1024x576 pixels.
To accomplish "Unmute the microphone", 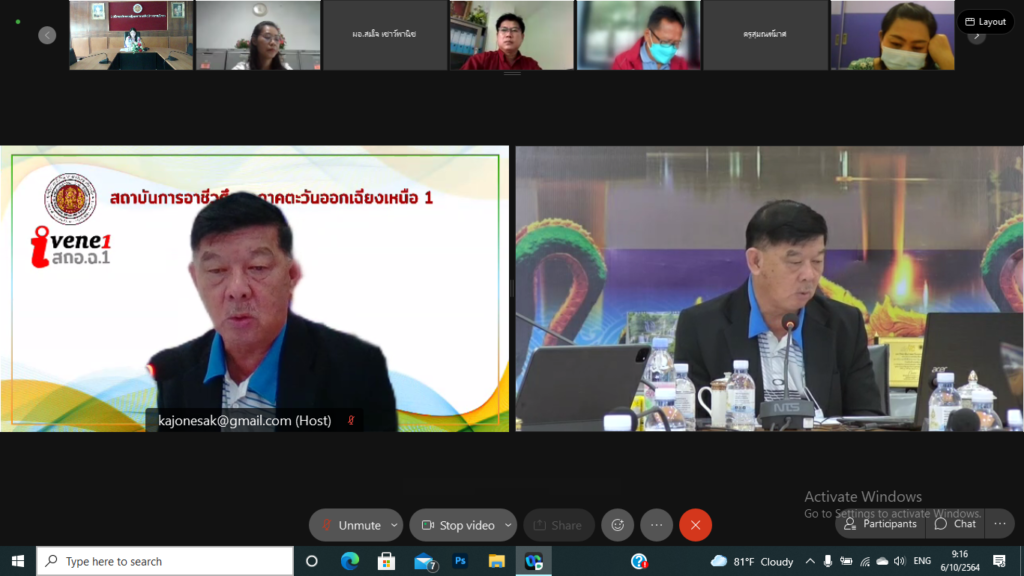I will (350, 525).
